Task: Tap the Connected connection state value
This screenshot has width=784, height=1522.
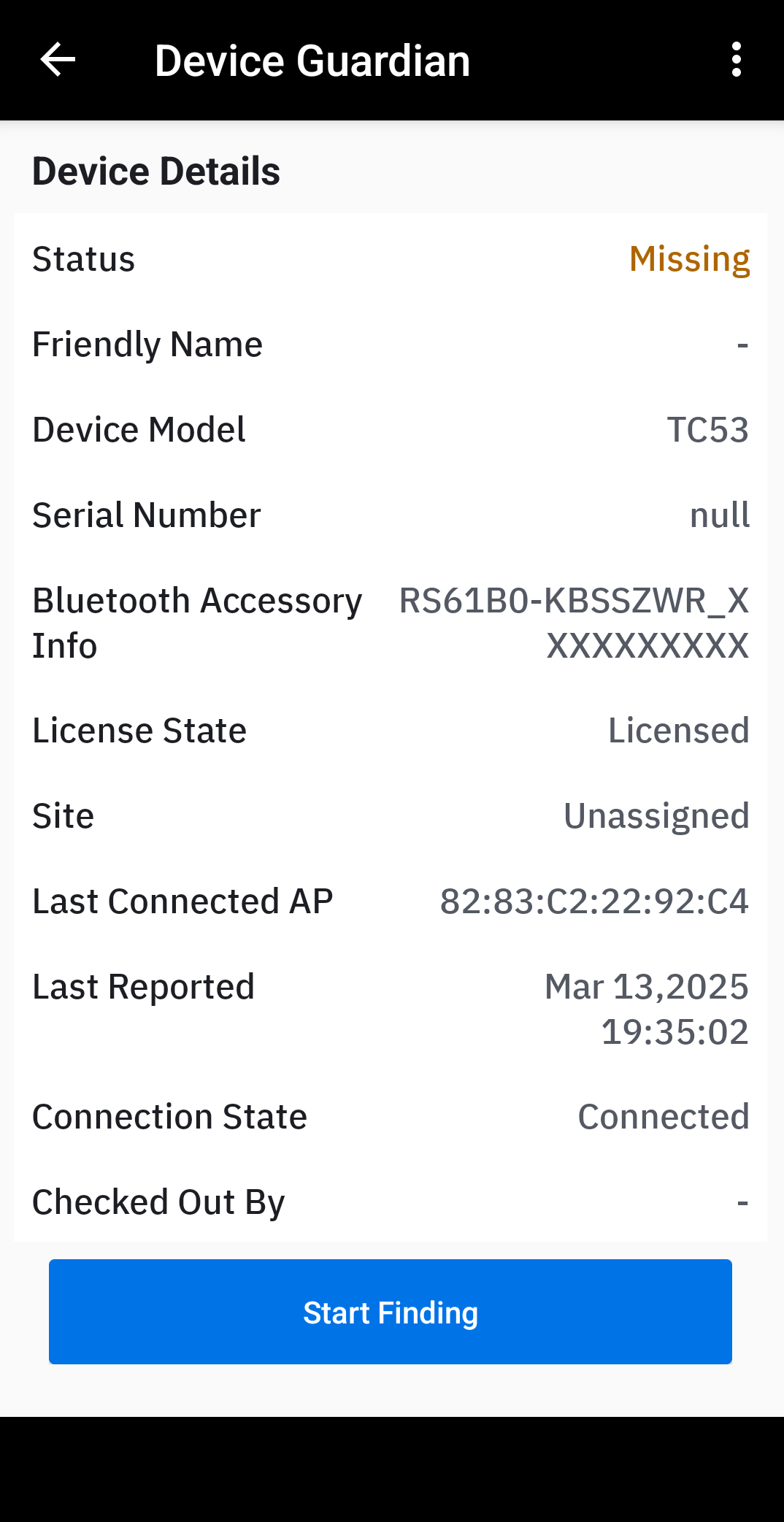Action: point(663,1117)
